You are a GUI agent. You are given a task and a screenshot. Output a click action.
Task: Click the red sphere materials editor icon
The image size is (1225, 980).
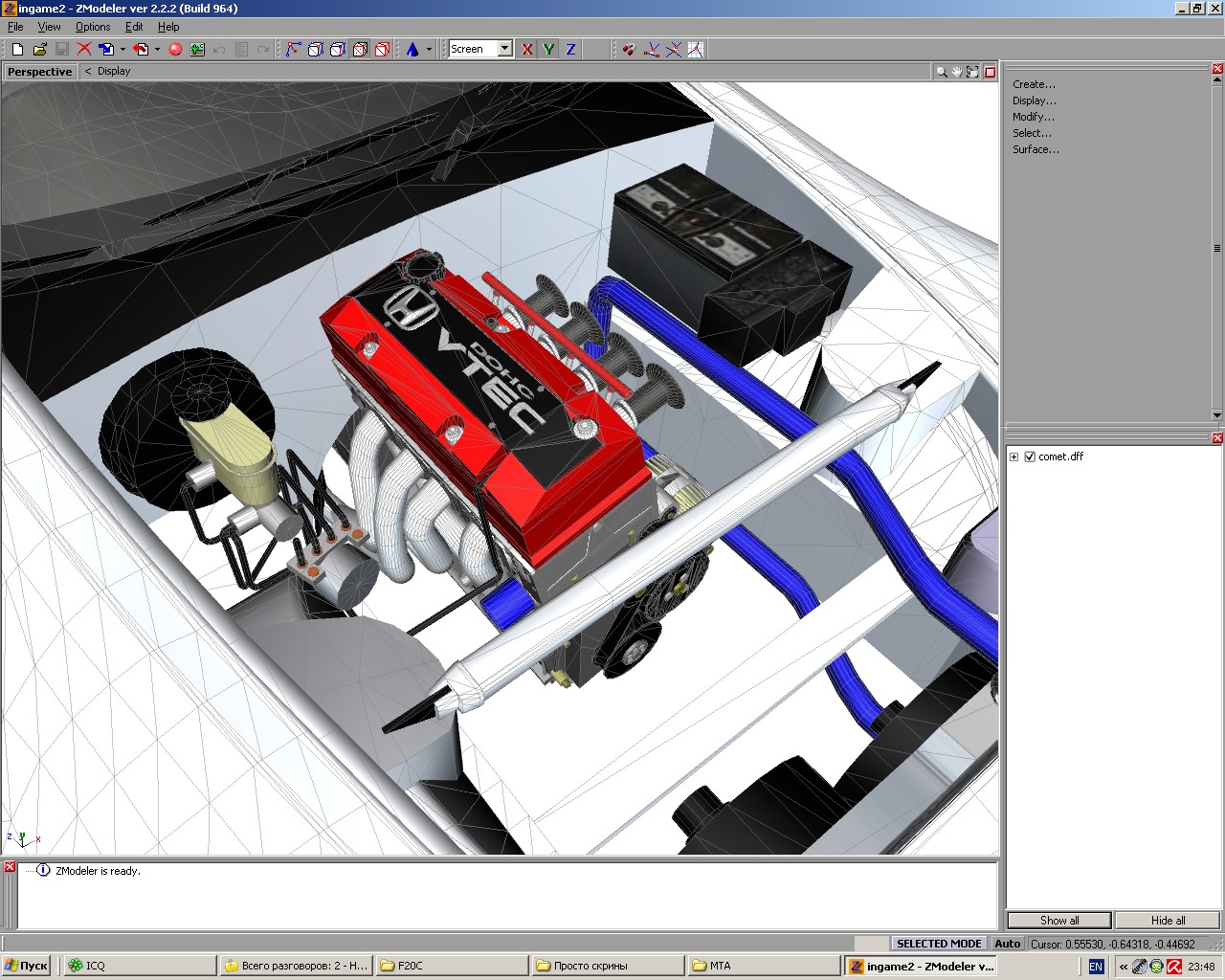[x=175, y=49]
